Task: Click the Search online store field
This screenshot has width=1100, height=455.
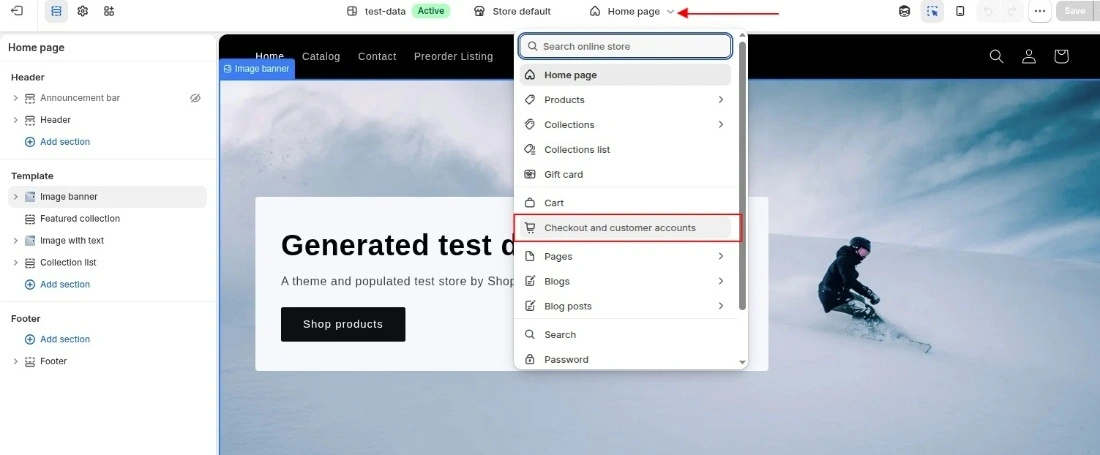Action: (x=625, y=46)
